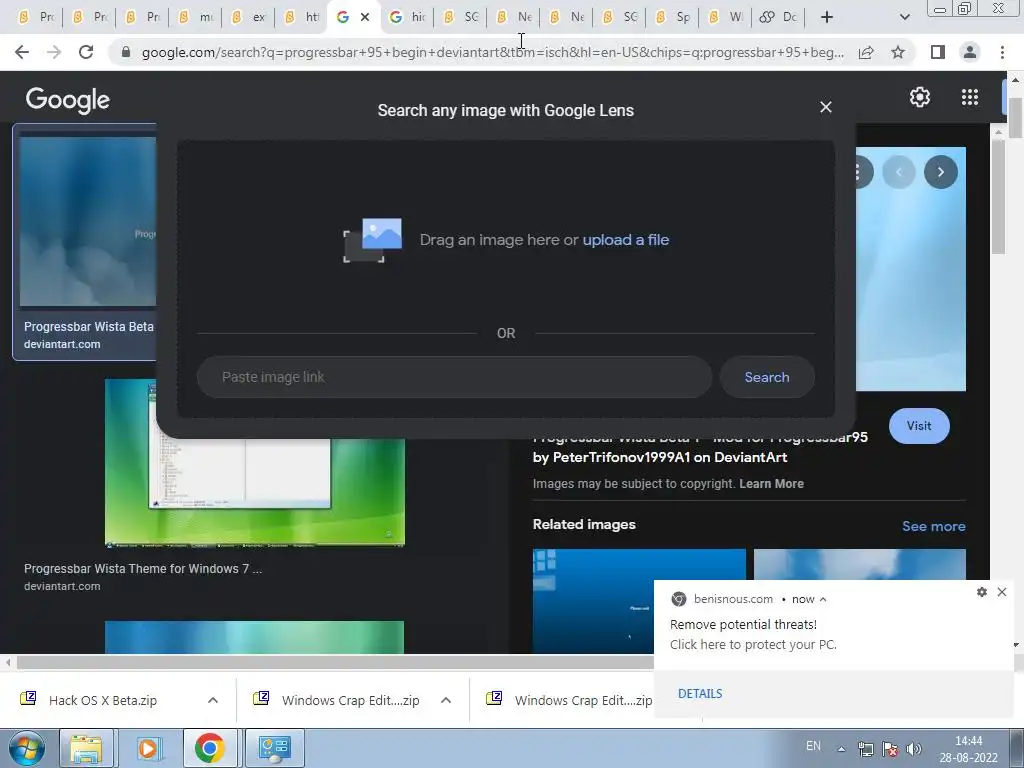Open Windows Explorer from the taskbar
Viewport: 1024px width, 768px height.
click(x=86, y=748)
